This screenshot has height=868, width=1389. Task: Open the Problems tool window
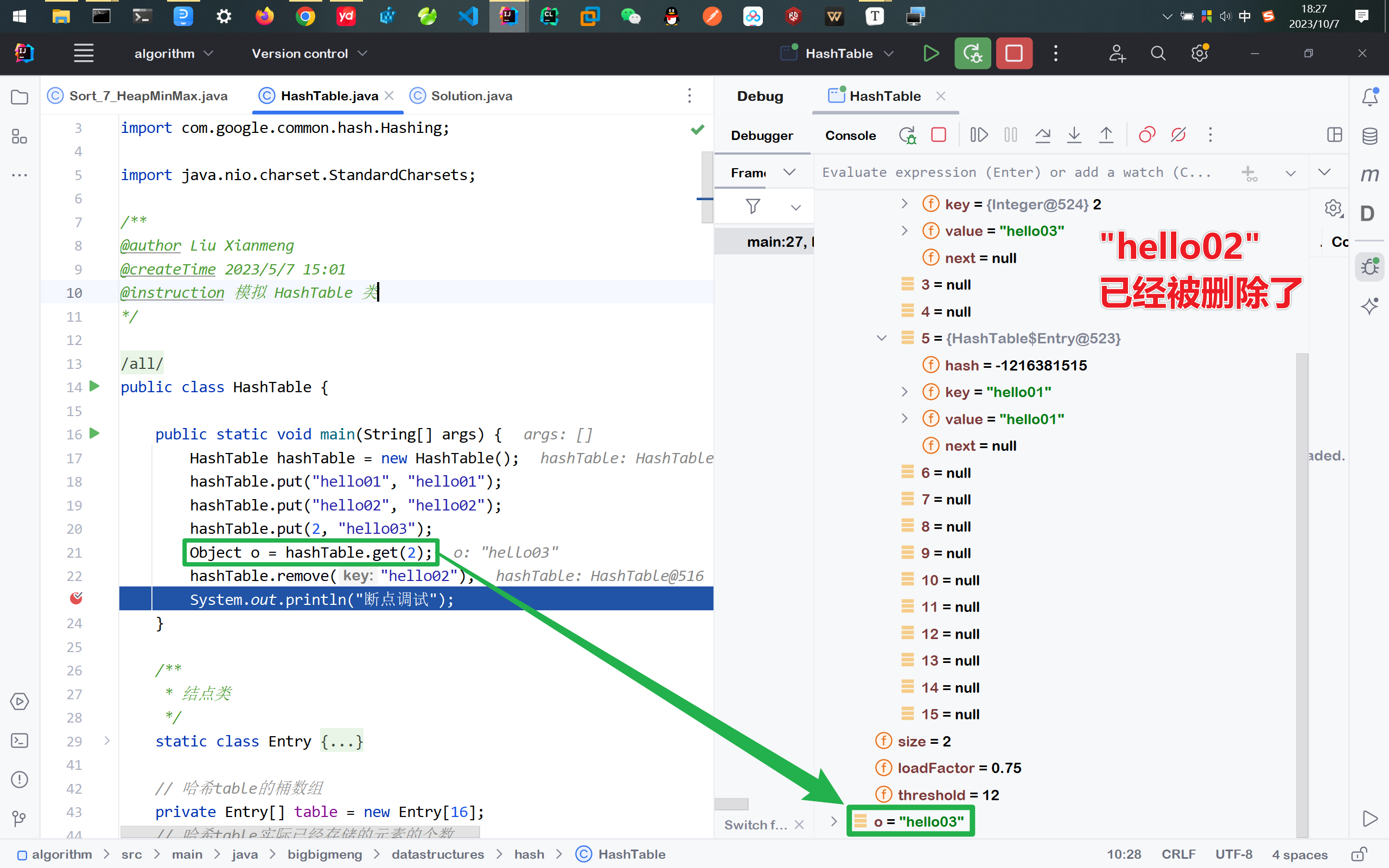20,780
